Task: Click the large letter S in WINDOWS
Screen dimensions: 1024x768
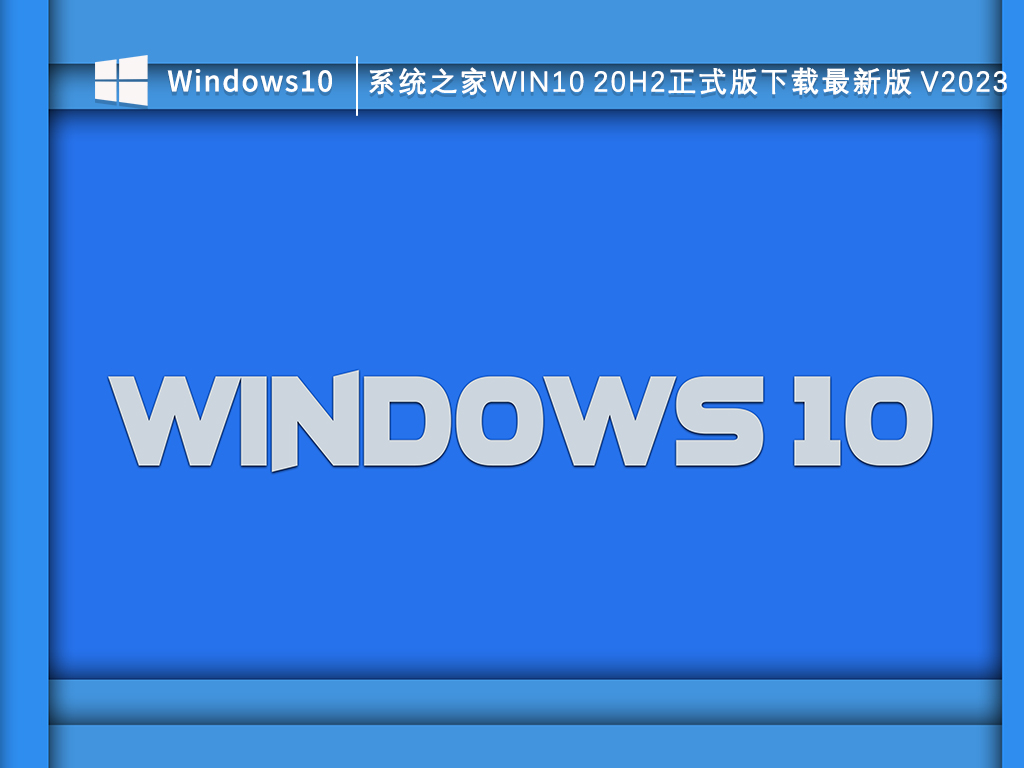Action: click(718, 421)
